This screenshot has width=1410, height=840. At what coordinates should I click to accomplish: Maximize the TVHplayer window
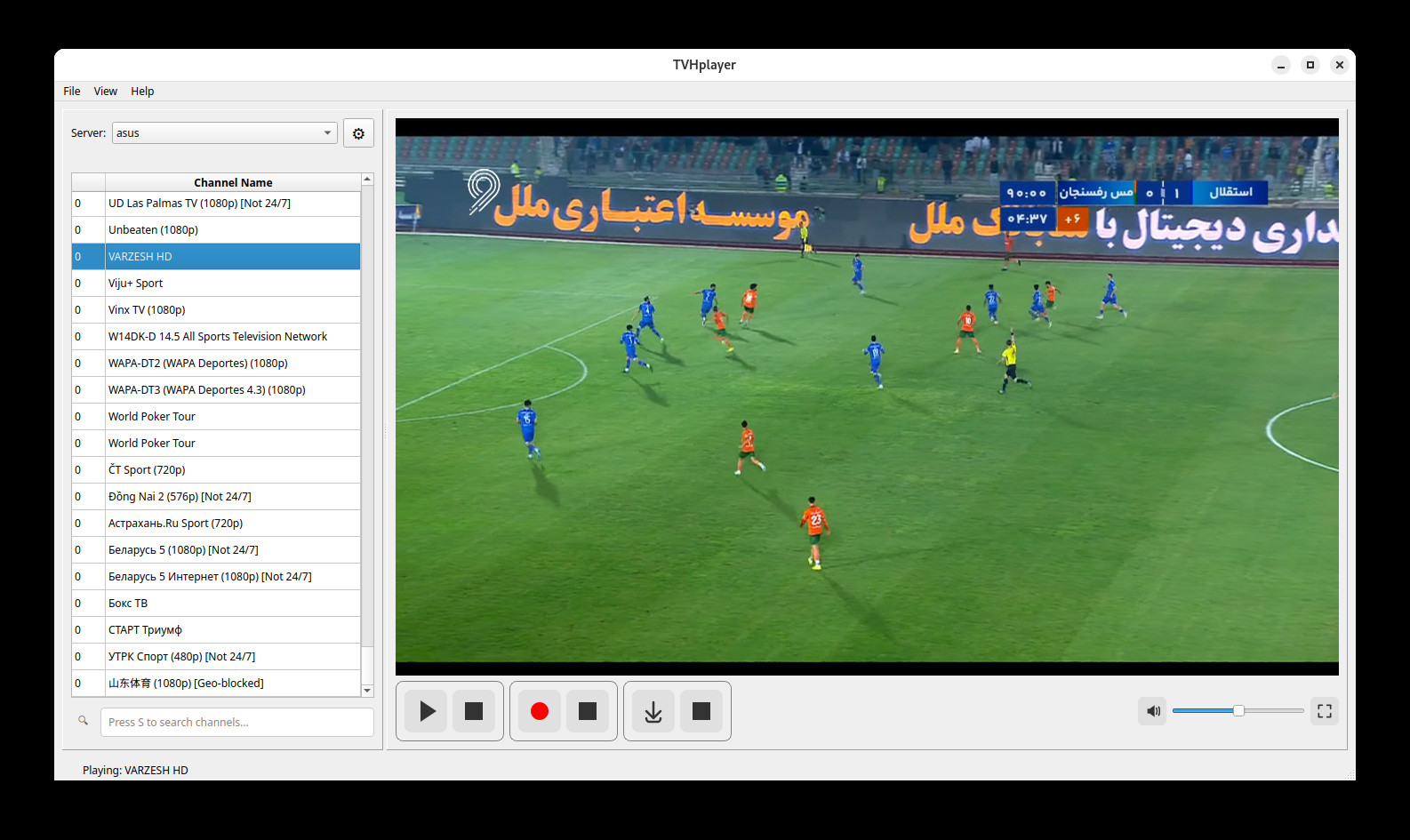pos(1310,65)
